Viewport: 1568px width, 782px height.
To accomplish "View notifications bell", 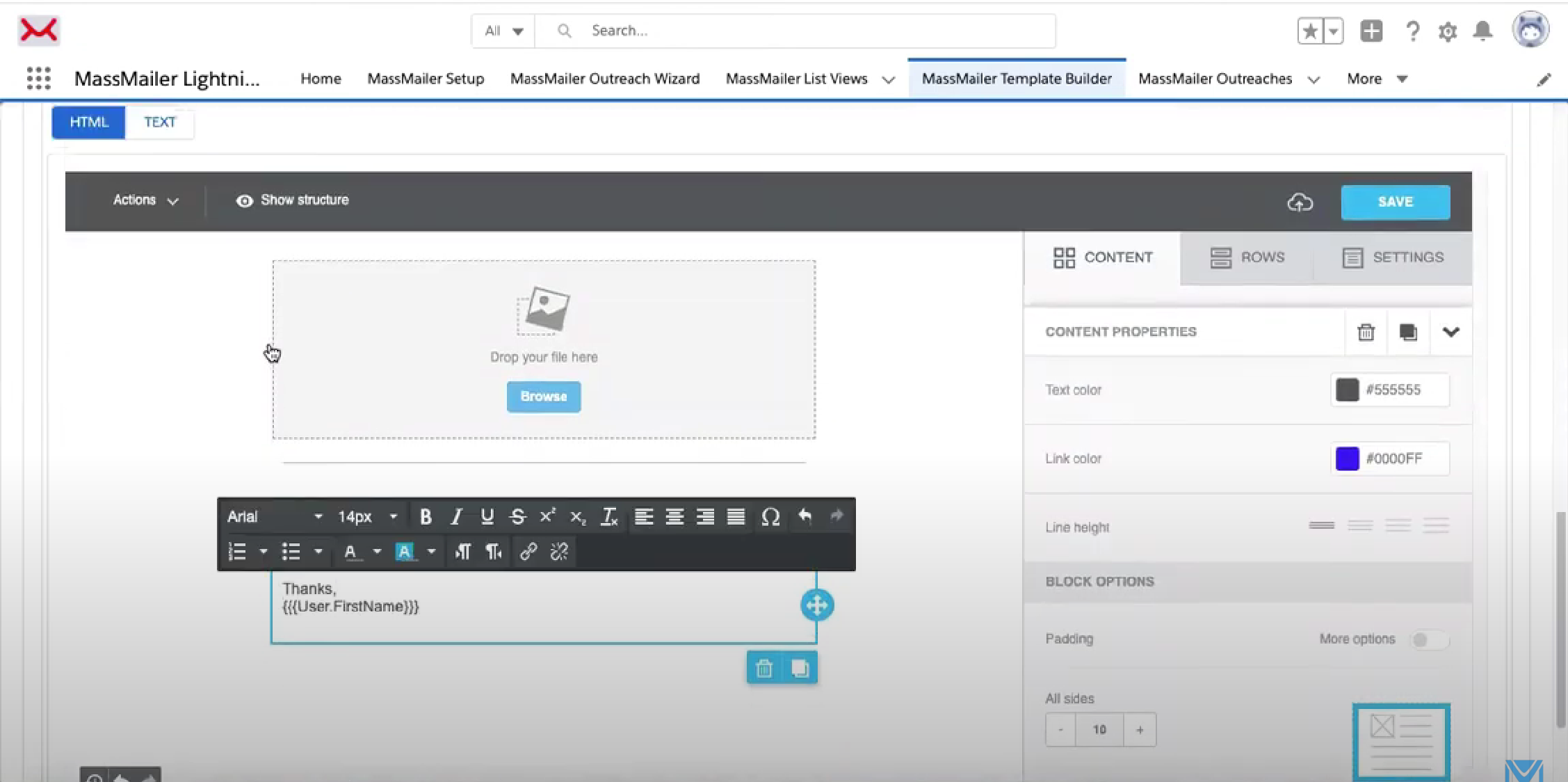I will [1483, 31].
